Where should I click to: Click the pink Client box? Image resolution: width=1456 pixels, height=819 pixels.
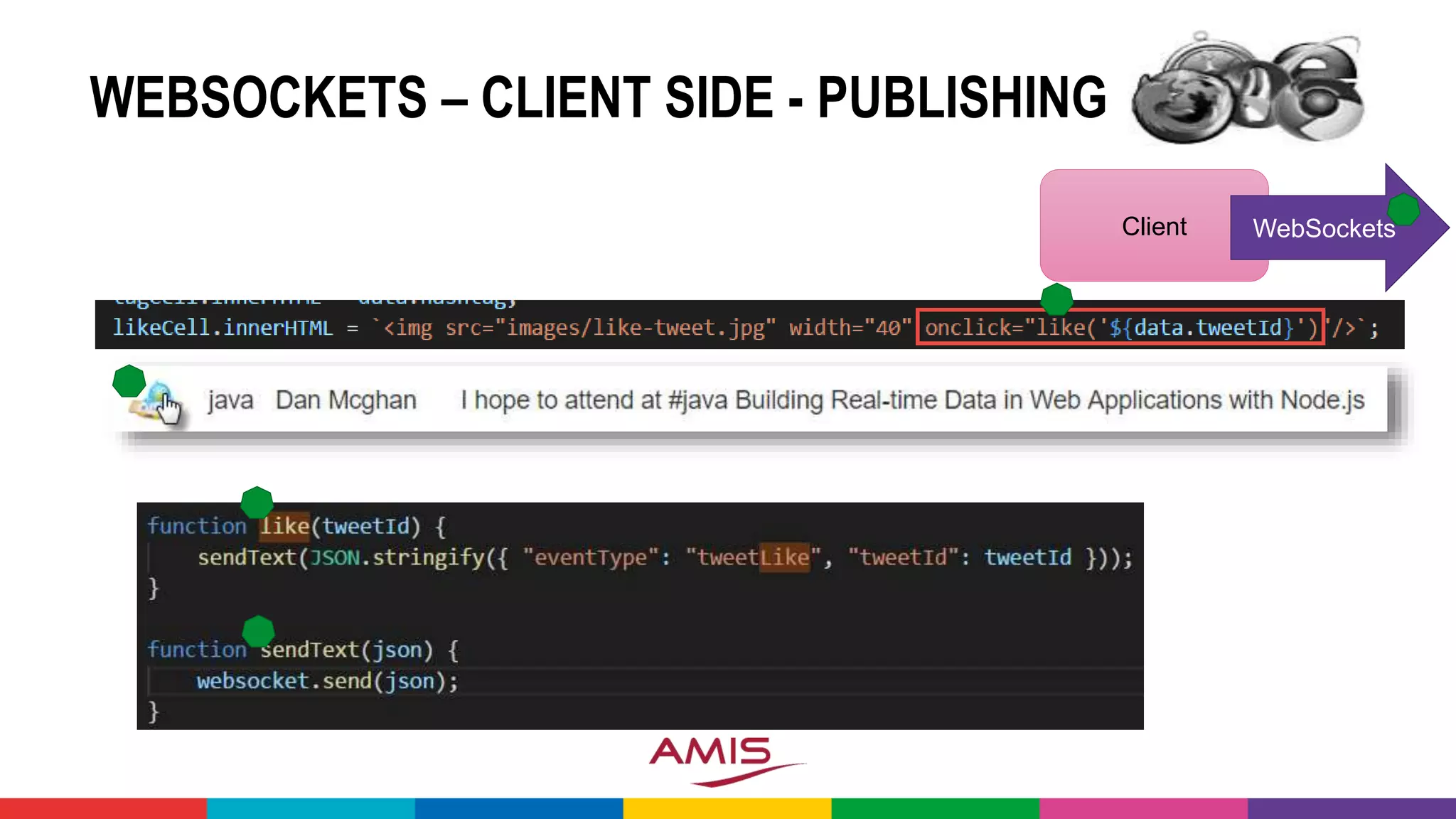(x=1154, y=225)
